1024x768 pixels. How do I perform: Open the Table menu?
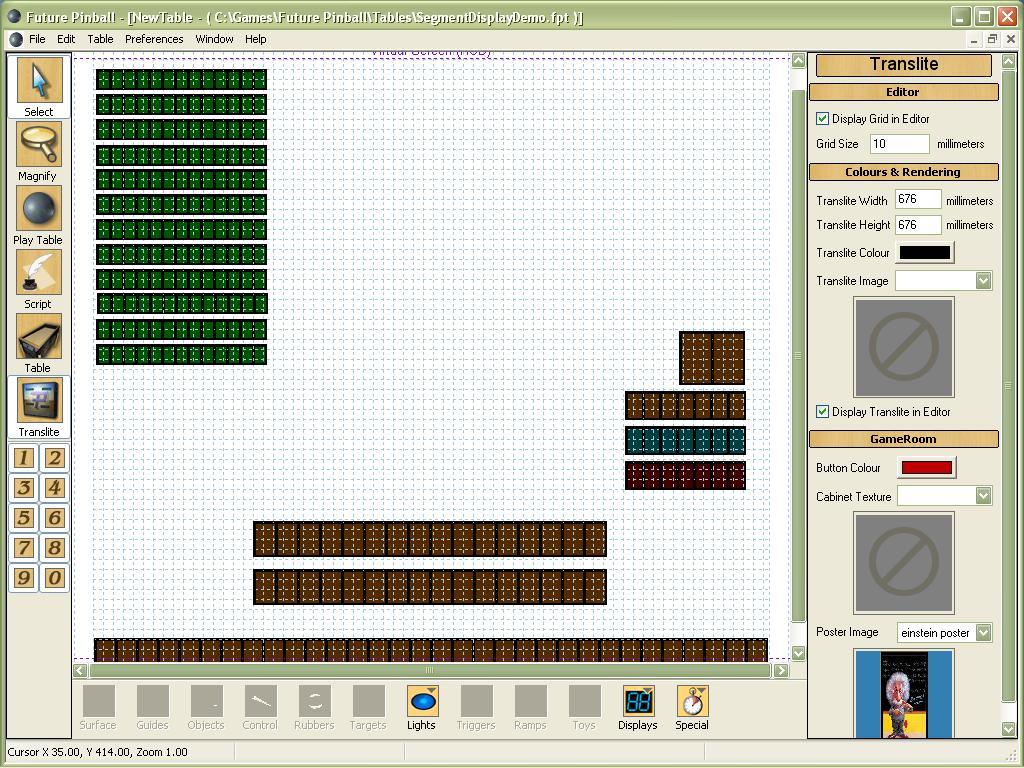[x=101, y=39]
